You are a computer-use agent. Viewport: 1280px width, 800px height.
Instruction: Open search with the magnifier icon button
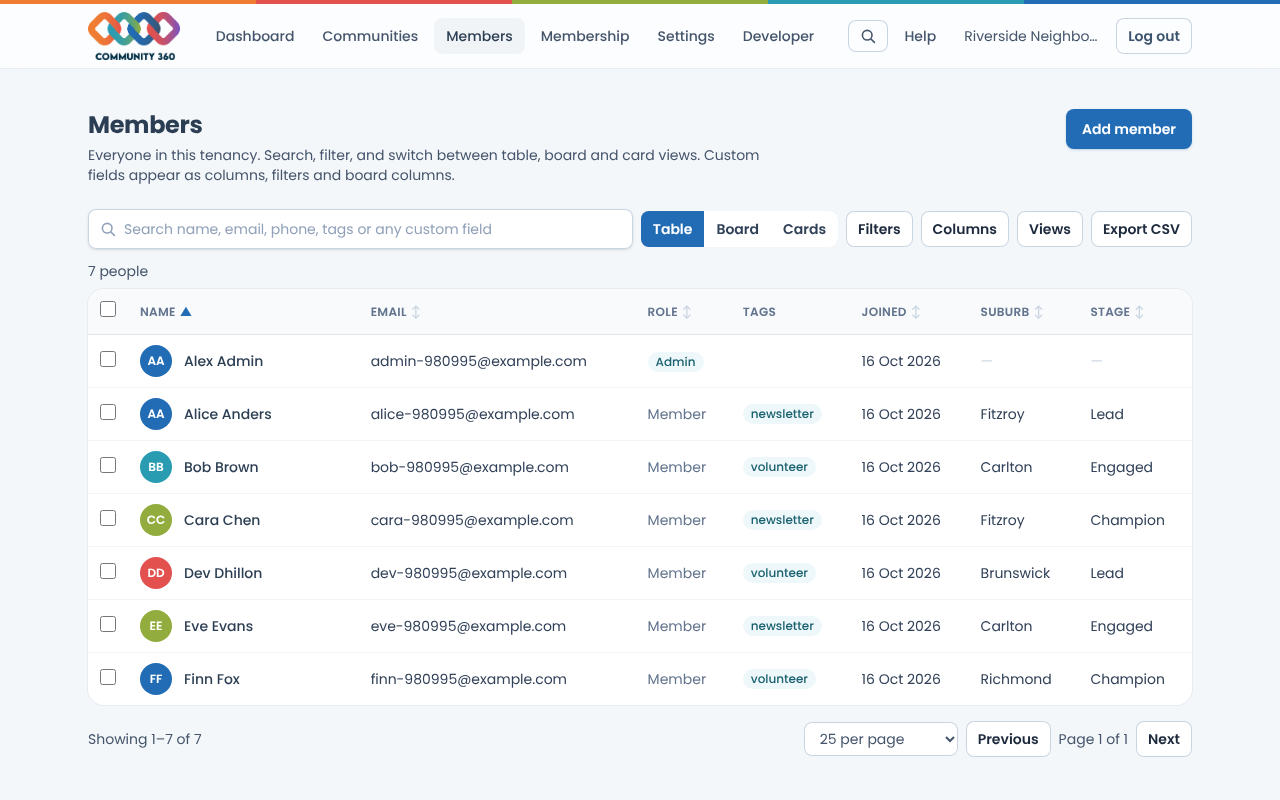pyautogui.click(x=868, y=36)
